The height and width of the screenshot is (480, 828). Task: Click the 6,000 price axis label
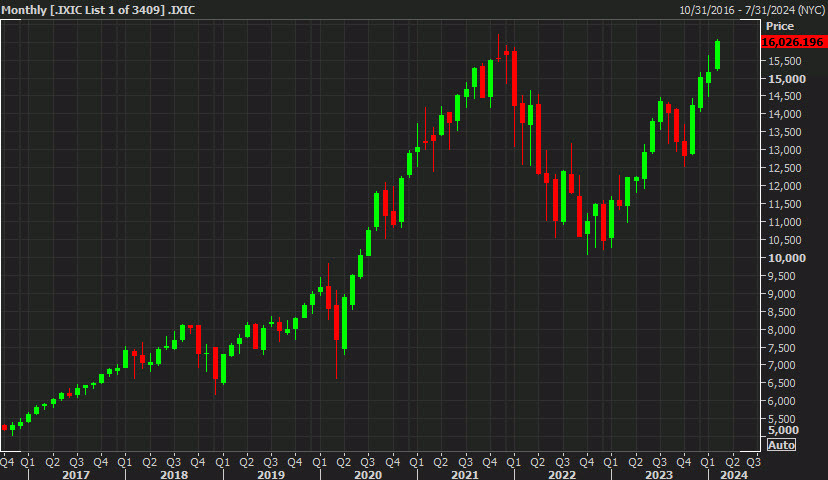782,401
